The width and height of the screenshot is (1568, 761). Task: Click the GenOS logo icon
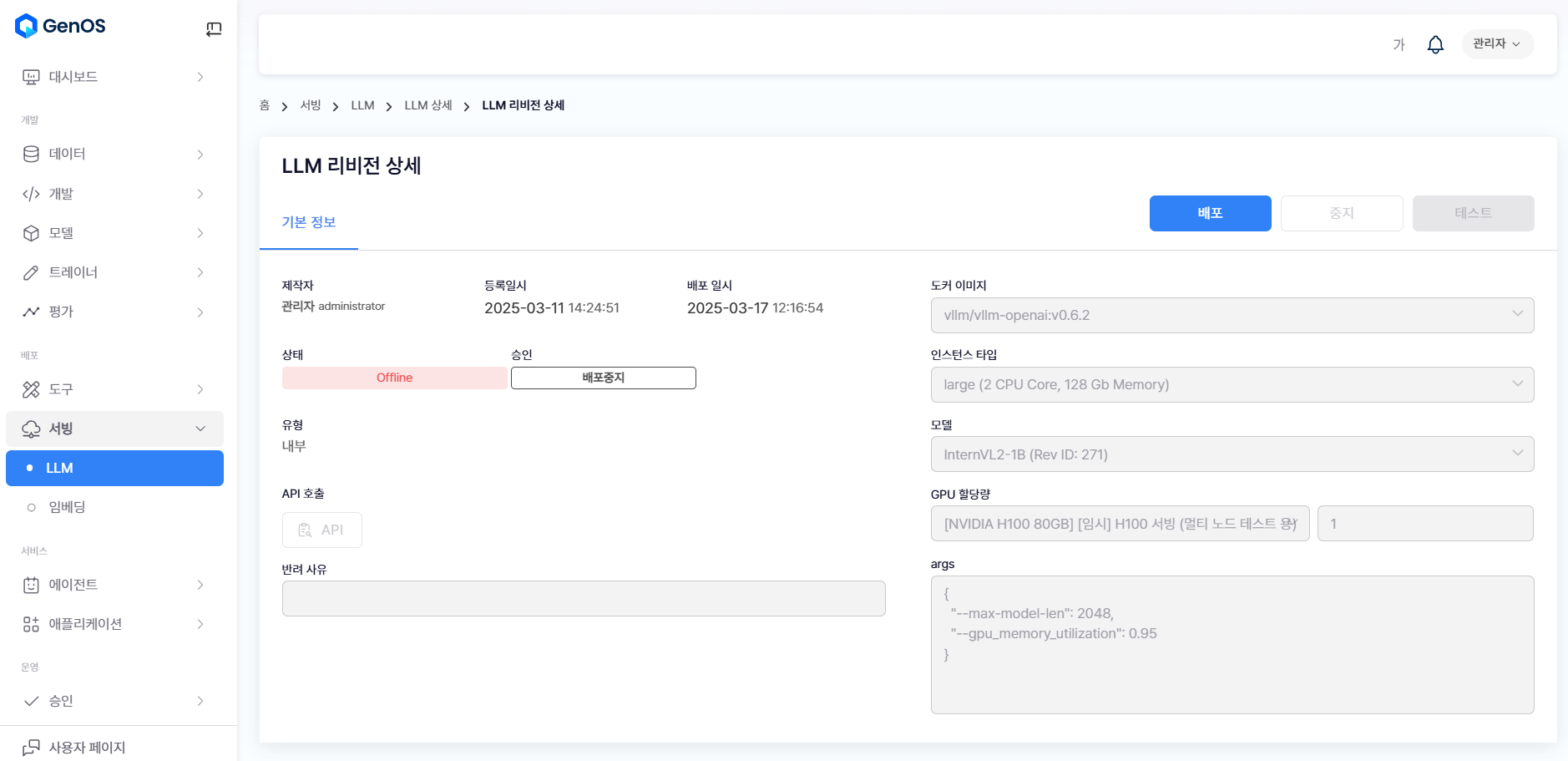(x=26, y=26)
